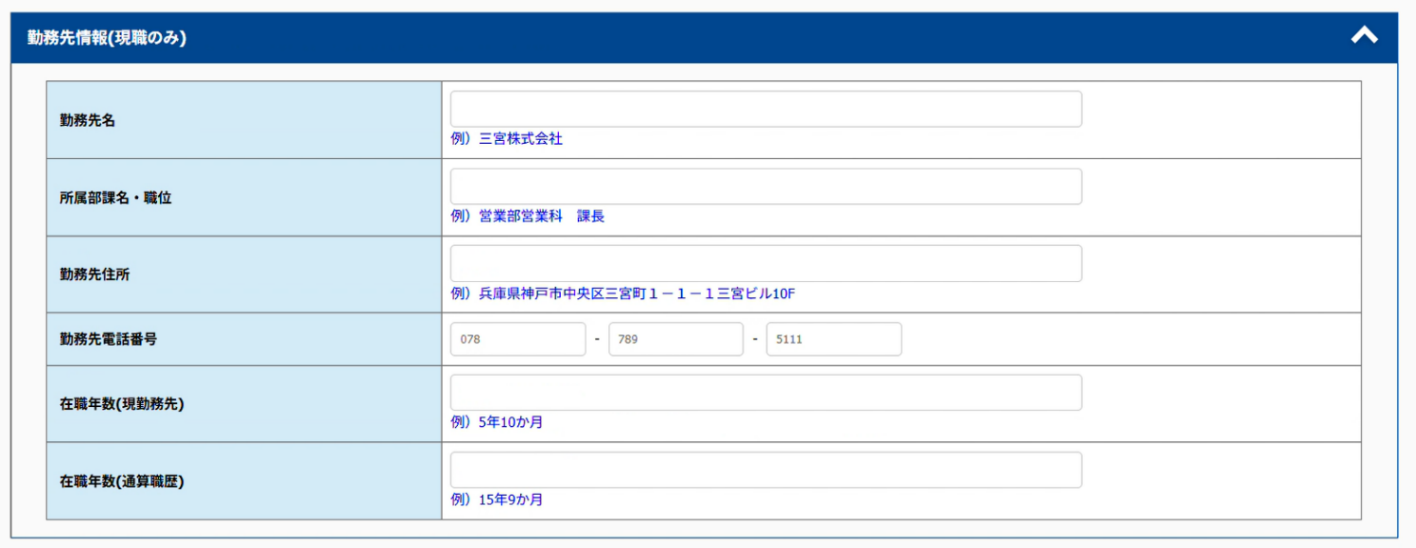Click the 勤務先情報(現職のみ) header title
1416x548 pixels.
[107, 38]
